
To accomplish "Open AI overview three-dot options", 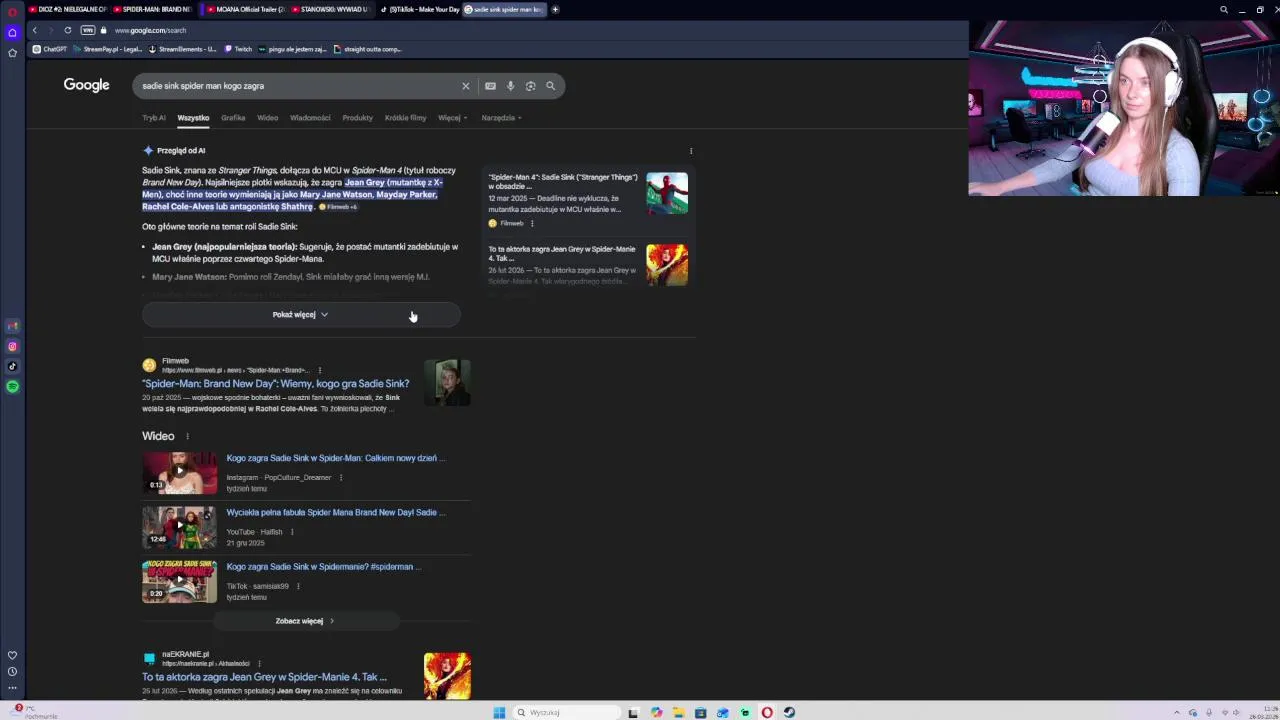I will 691,151.
